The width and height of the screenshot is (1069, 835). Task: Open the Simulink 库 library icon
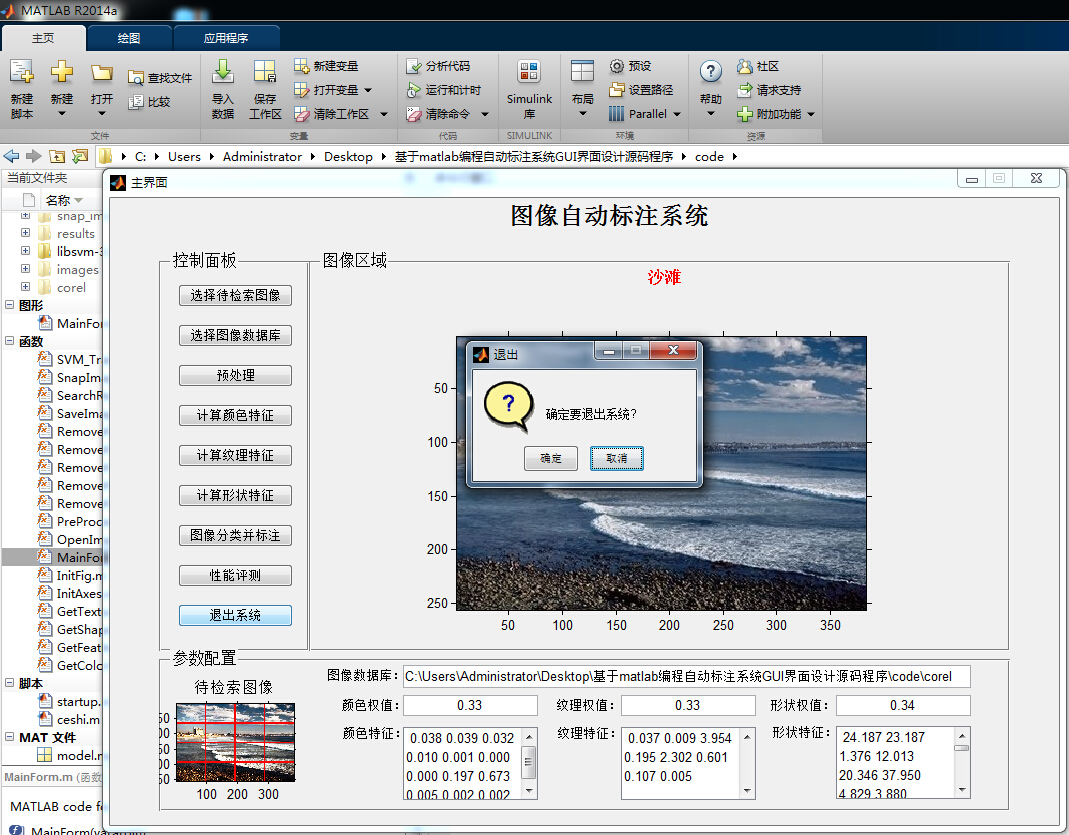pos(529,72)
